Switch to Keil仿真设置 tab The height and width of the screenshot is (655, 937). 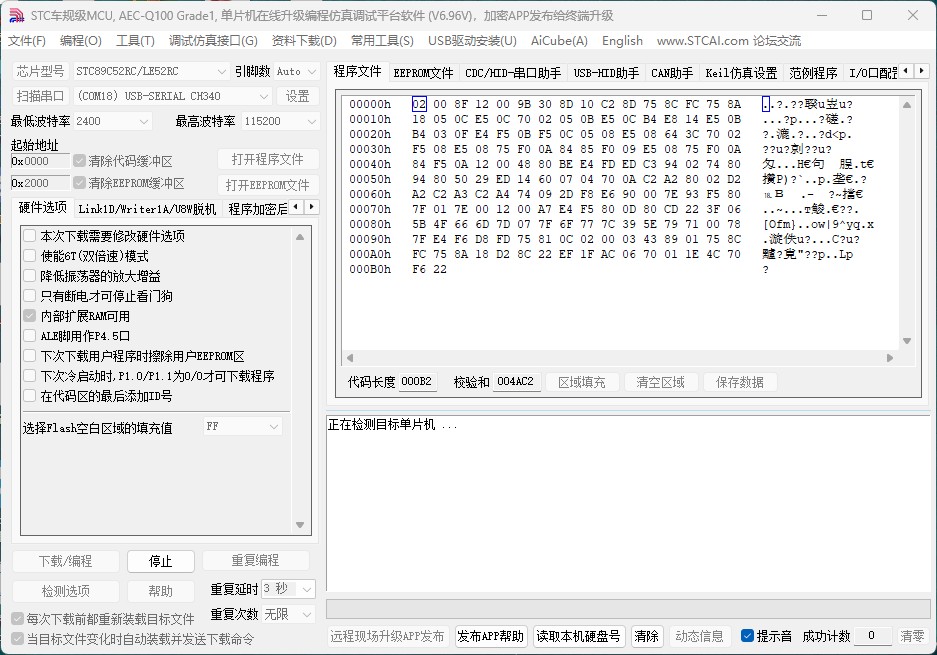[741, 73]
